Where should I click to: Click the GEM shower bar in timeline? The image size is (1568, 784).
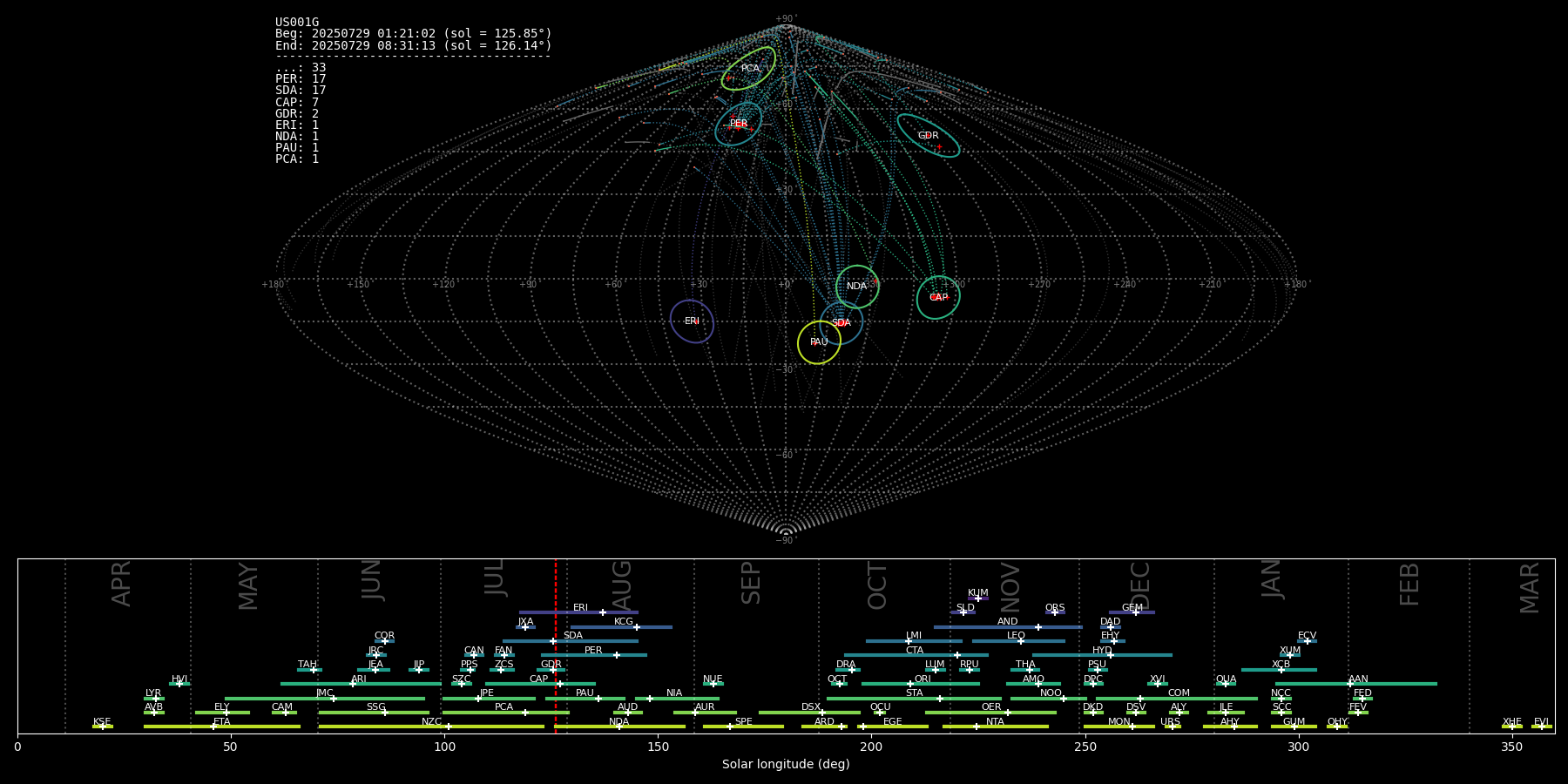pyautogui.click(x=1132, y=612)
